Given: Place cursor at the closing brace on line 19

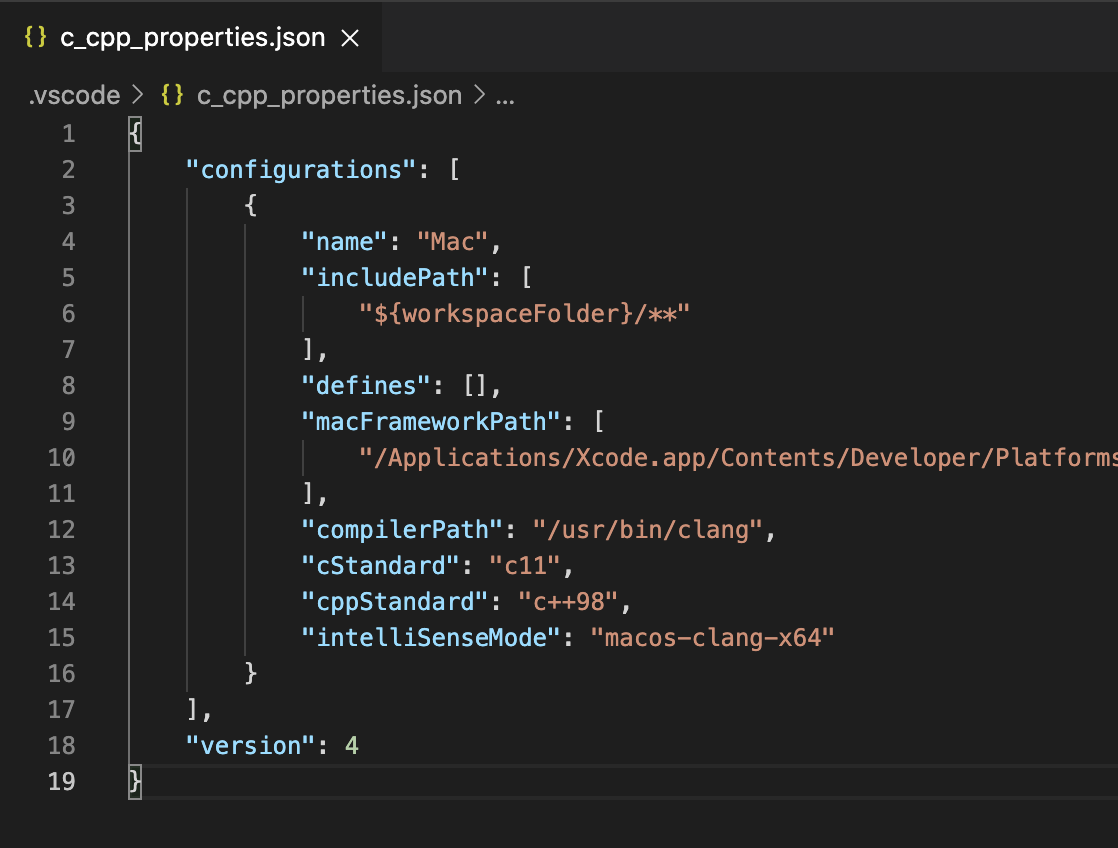Looking at the screenshot, I should click(x=133, y=781).
